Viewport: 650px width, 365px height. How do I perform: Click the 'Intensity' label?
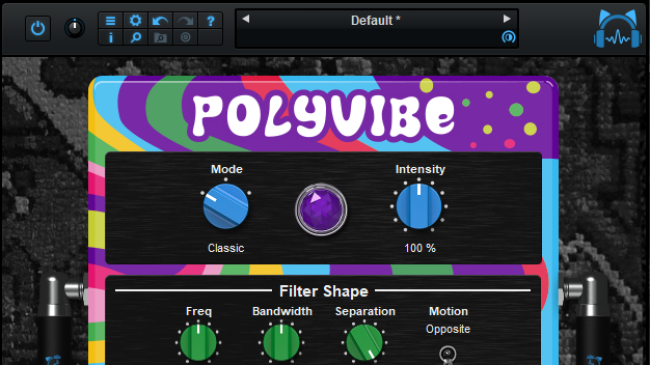420,169
